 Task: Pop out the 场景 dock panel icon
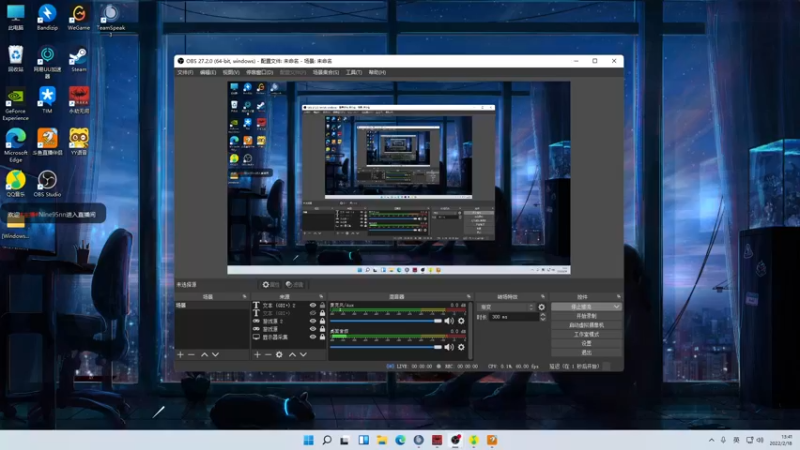[244, 296]
